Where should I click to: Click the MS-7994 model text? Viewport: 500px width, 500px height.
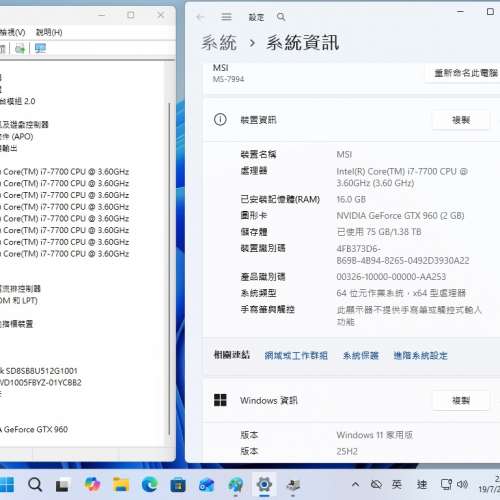point(228,79)
